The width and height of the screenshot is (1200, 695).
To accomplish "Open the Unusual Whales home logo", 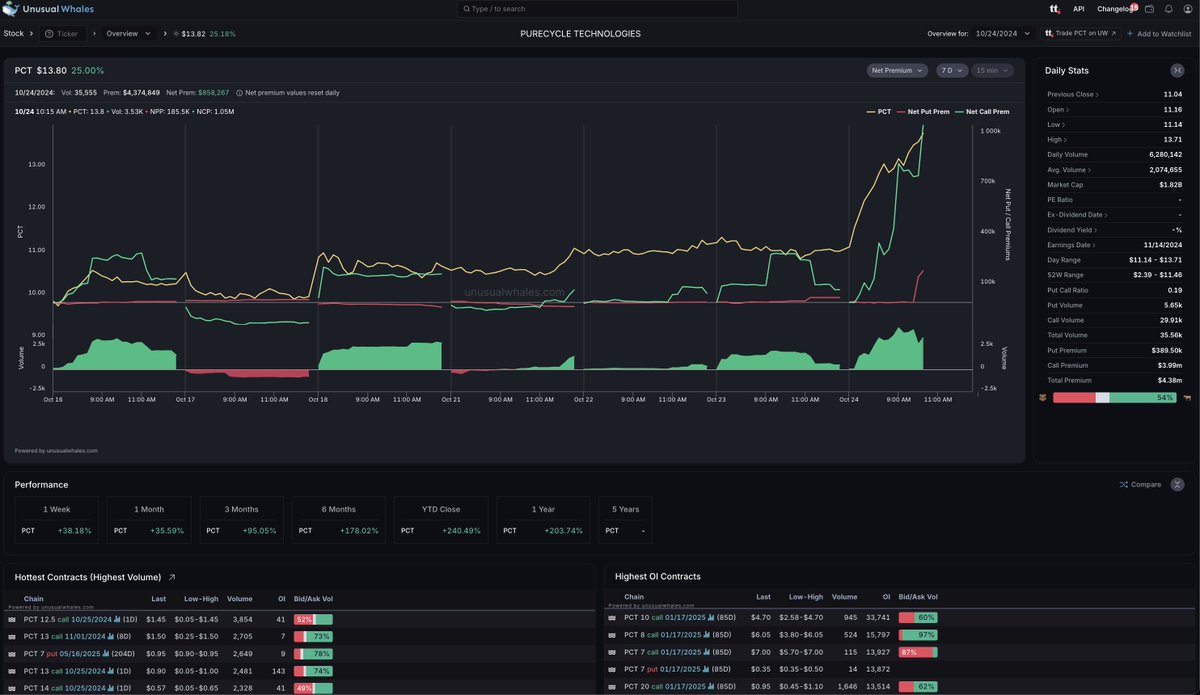I will 46,9.
